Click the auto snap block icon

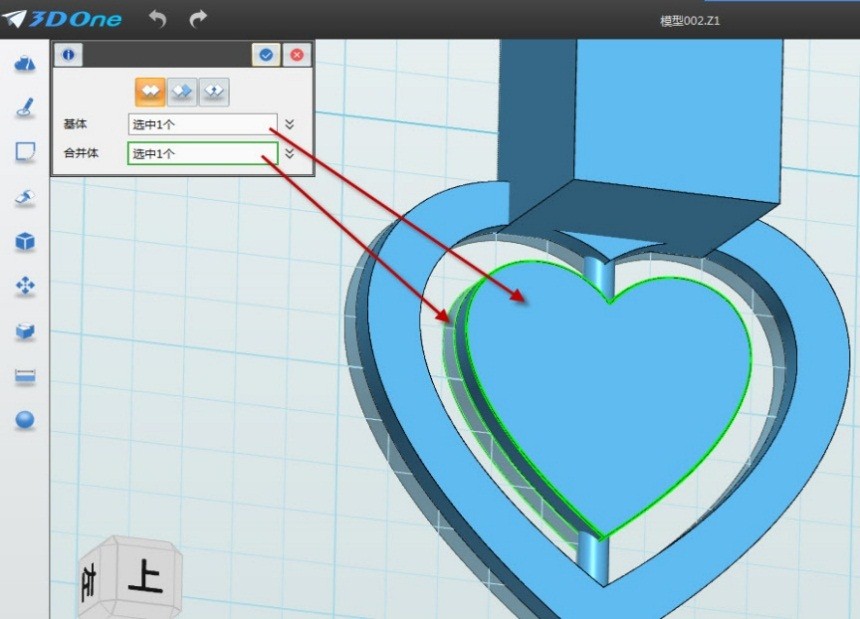point(25,331)
